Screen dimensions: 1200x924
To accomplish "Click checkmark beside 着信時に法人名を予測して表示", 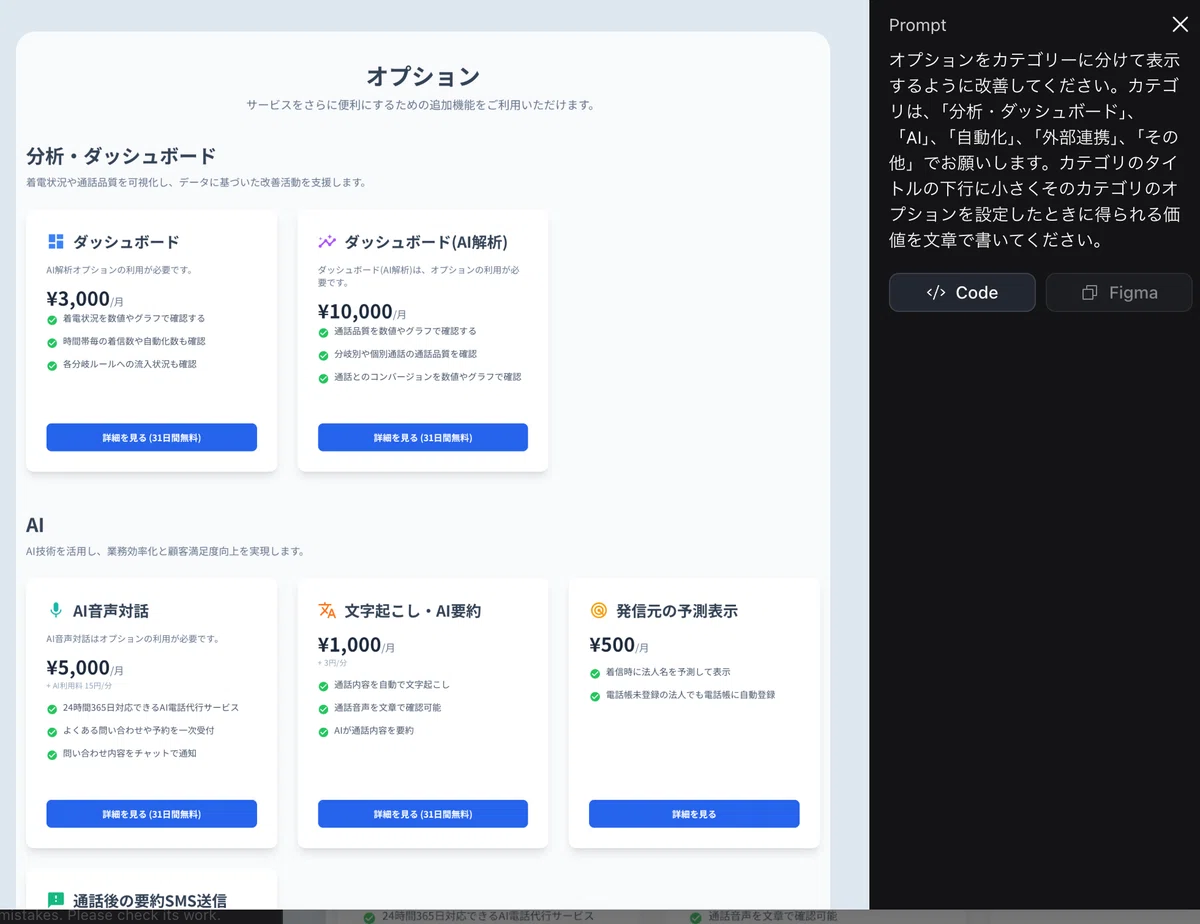I will [595, 673].
